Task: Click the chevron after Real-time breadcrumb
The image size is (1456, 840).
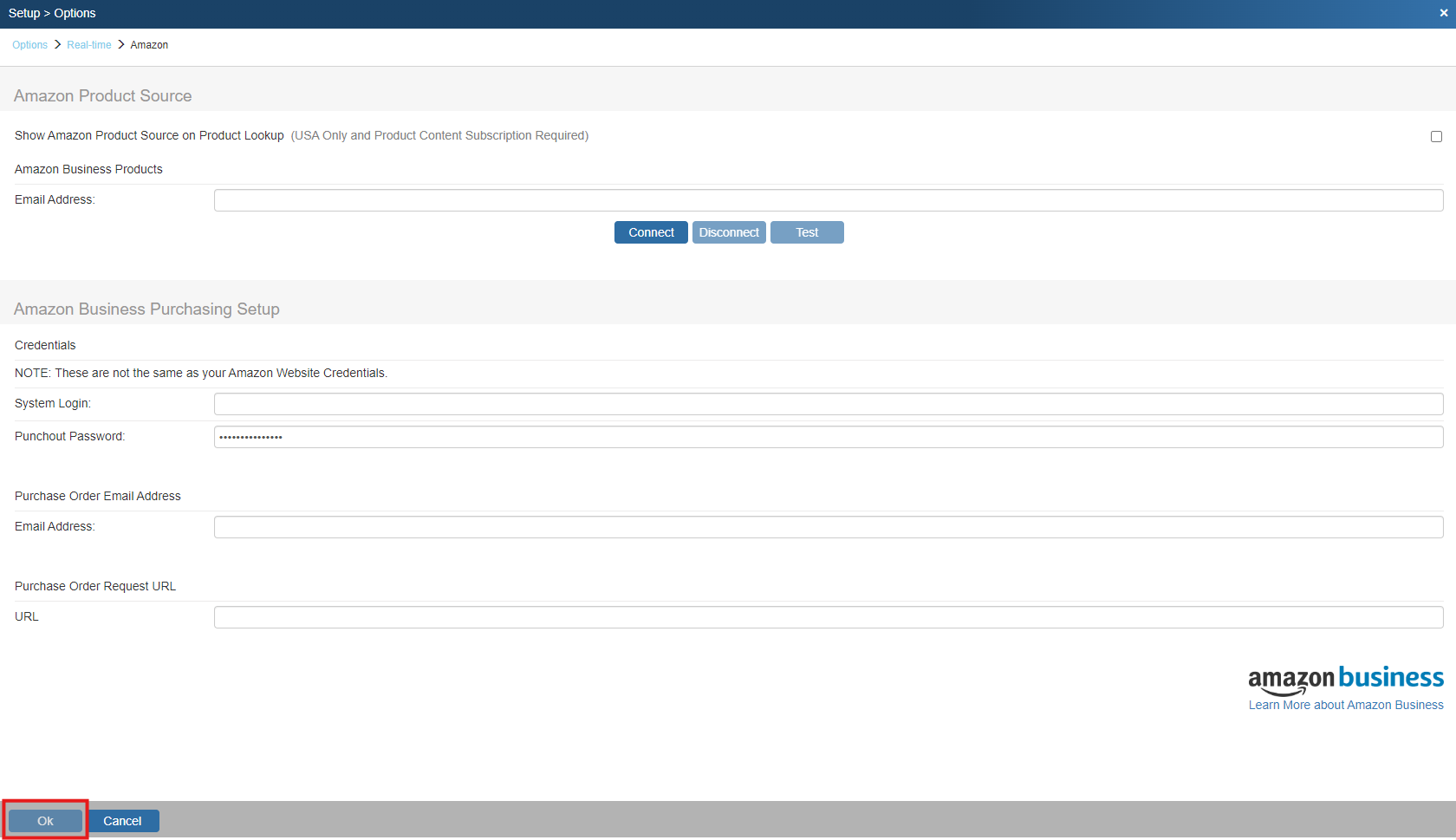Action: (121, 44)
